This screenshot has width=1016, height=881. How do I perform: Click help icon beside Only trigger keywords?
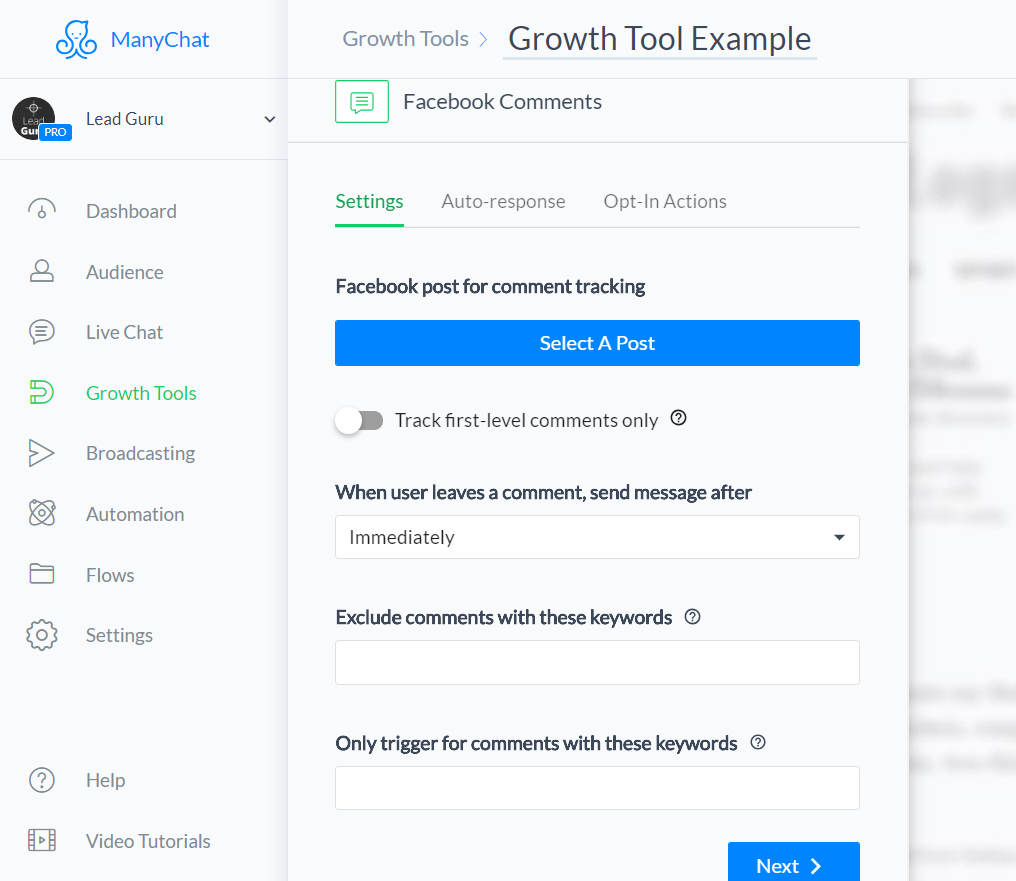[x=758, y=742]
